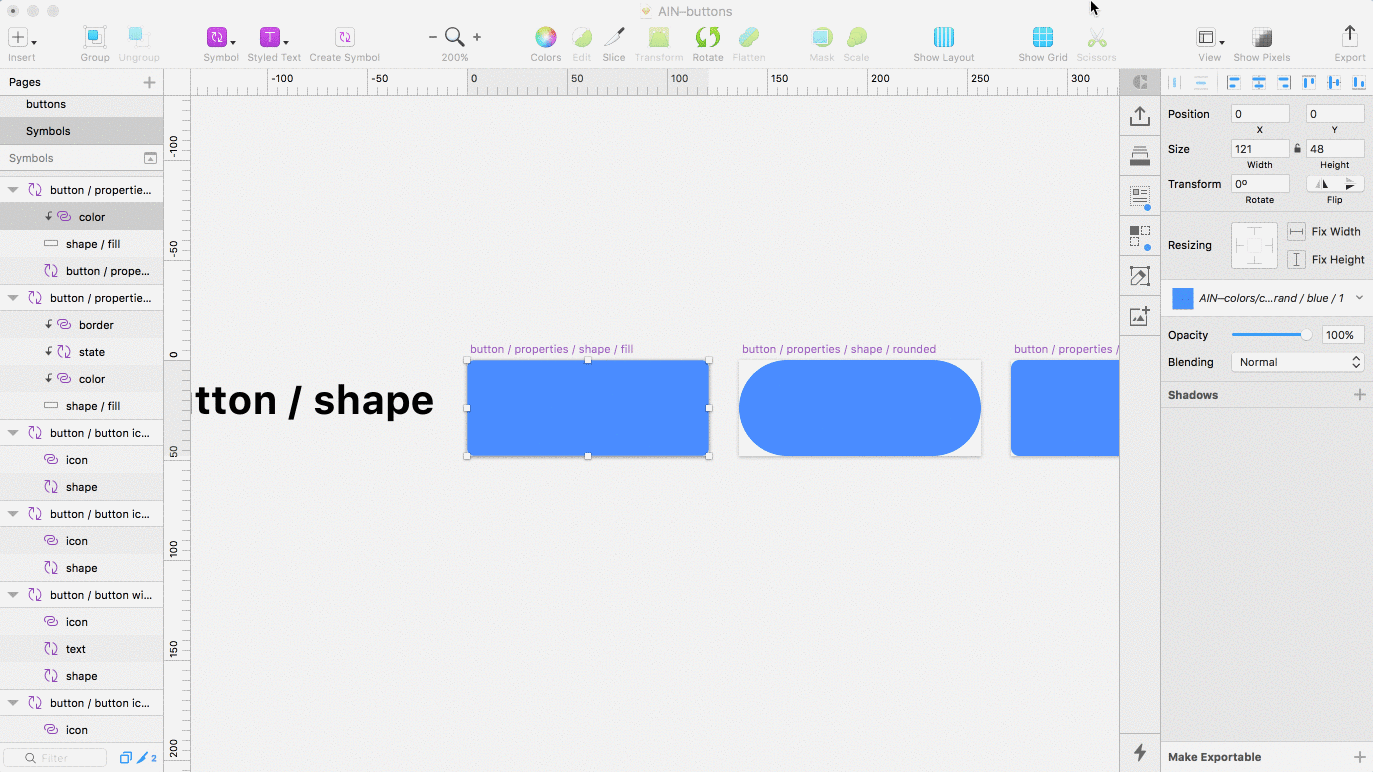Zoom out with the minus button
The image size is (1373, 772).
pos(433,37)
